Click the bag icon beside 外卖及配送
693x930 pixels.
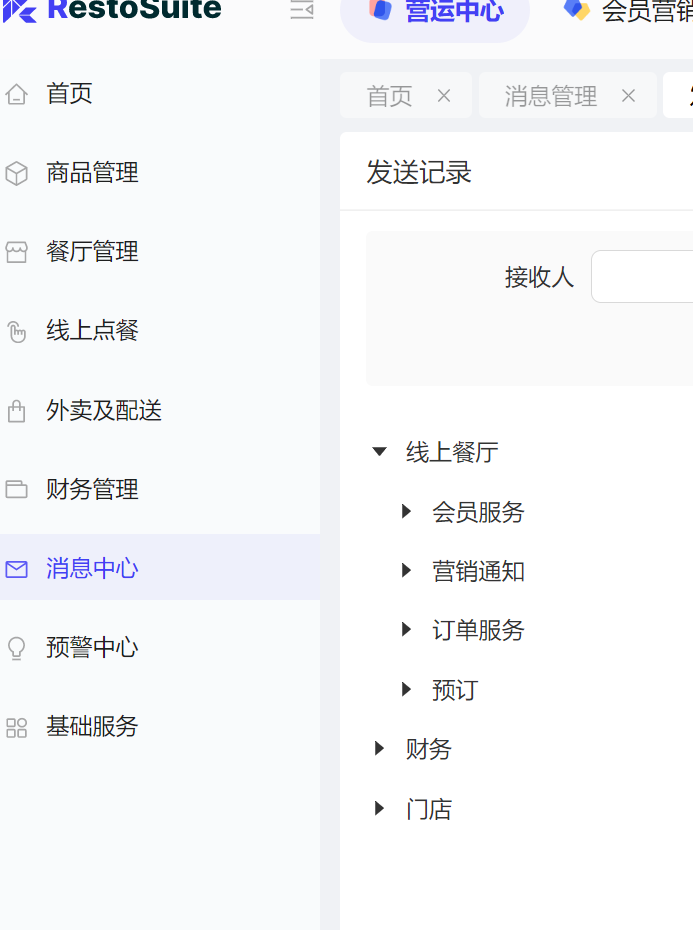(x=16, y=411)
